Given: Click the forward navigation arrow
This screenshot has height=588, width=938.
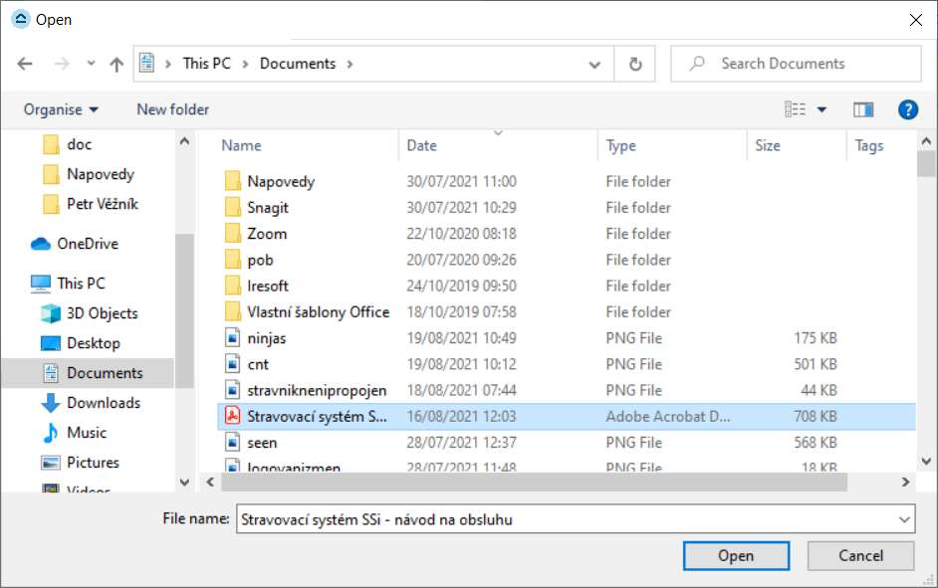Looking at the screenshot, I should (x=62, y=63).
